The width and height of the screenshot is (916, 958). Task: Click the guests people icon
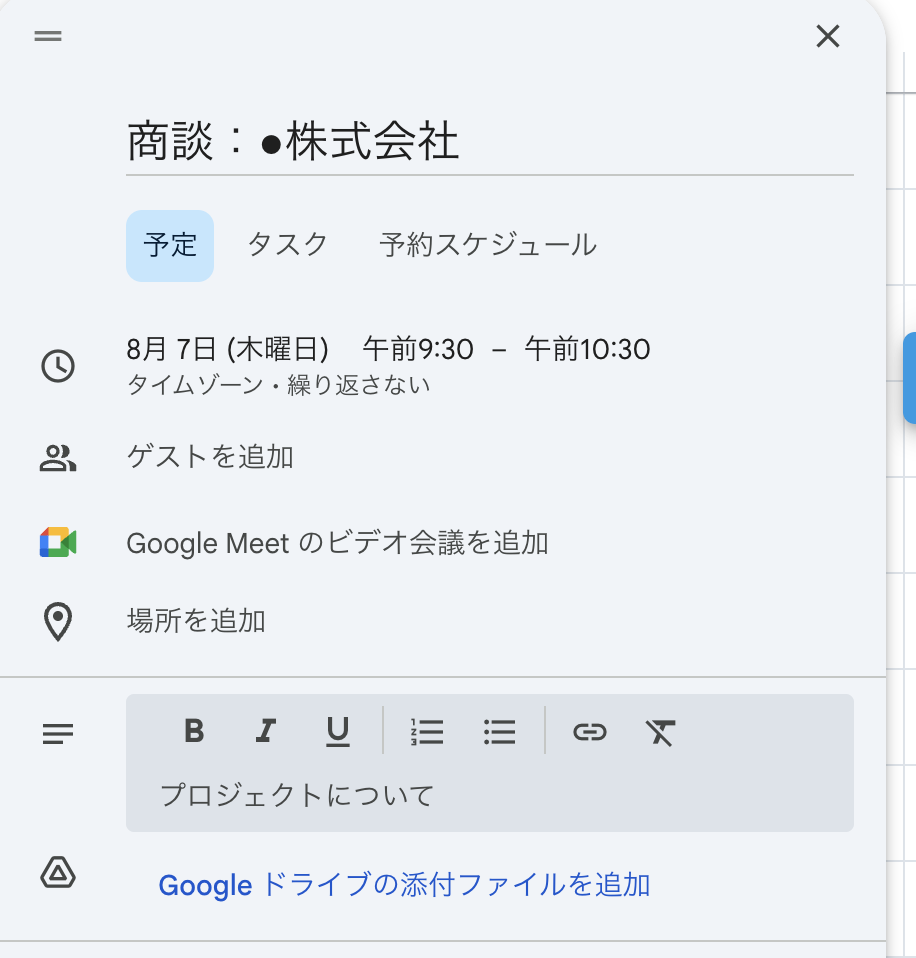pos(58,458)
